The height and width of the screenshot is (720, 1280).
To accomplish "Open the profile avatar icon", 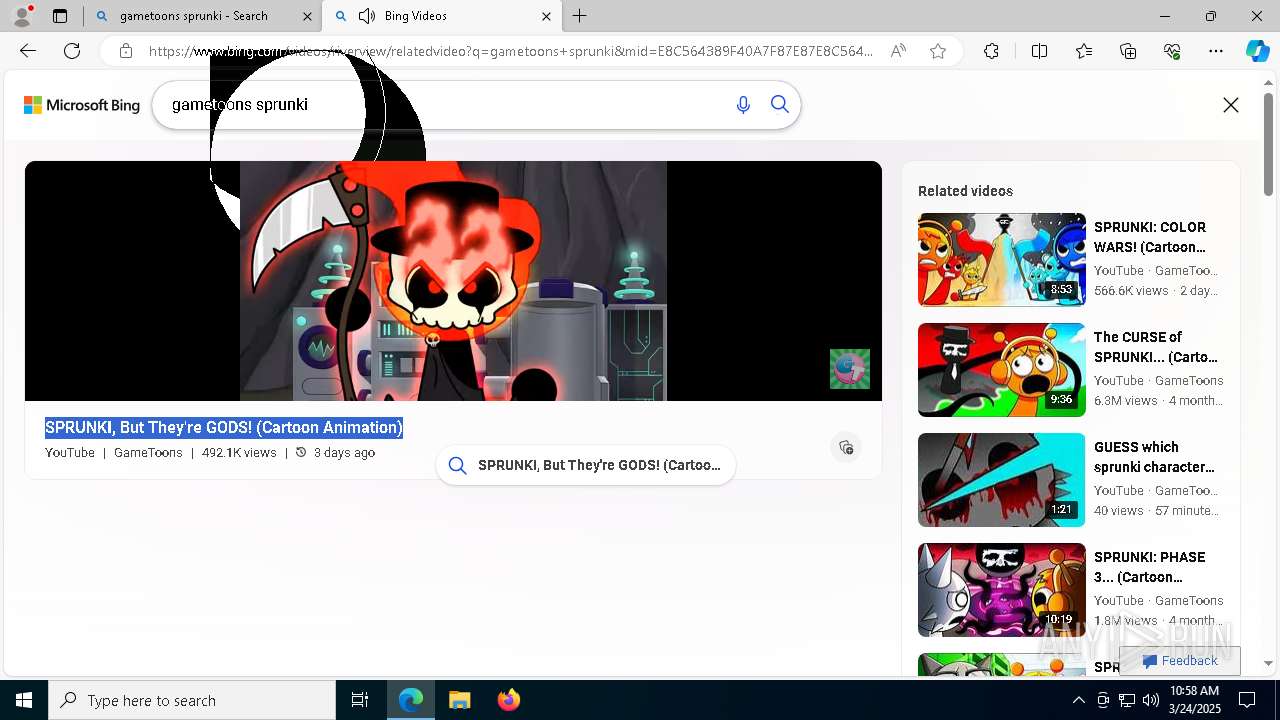I will [22, 16].
